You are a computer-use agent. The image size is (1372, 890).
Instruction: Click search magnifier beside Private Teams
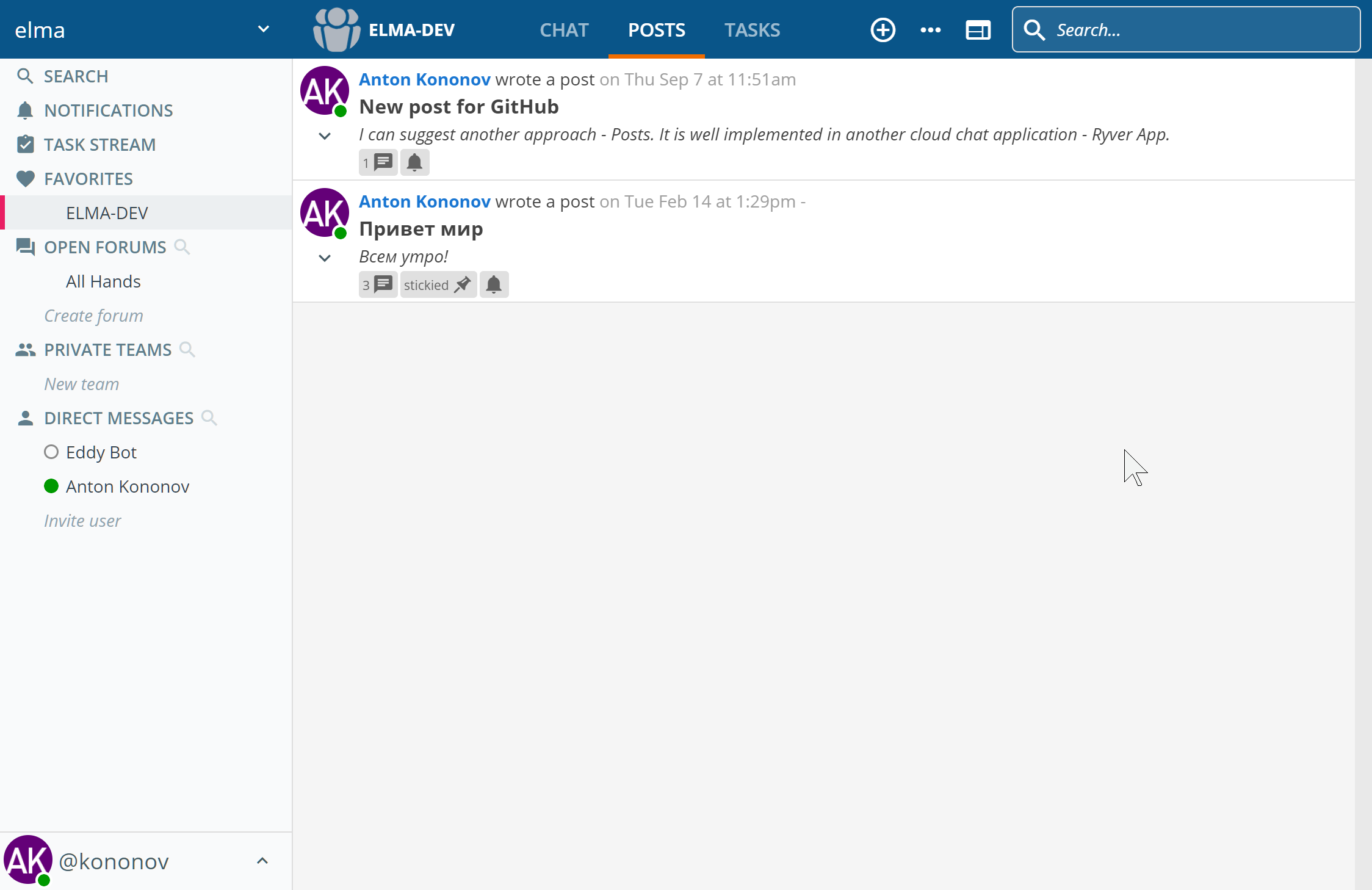click(x=187, y=349)
